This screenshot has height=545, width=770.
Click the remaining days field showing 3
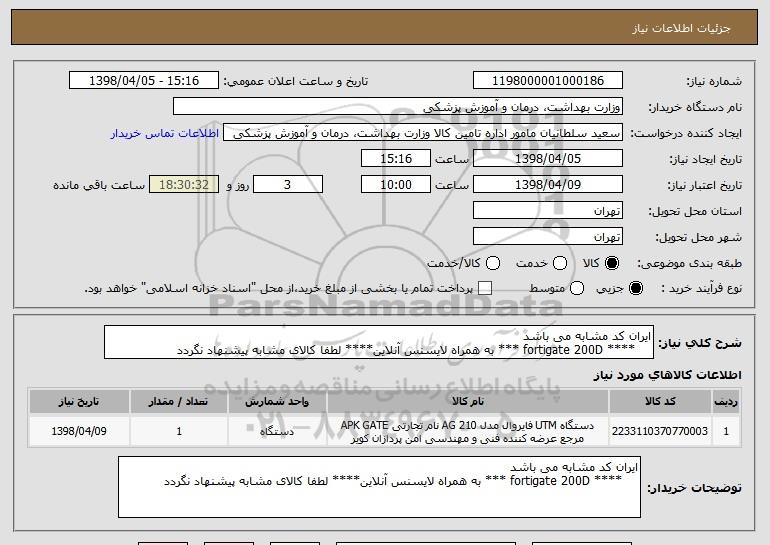(288, 185)
